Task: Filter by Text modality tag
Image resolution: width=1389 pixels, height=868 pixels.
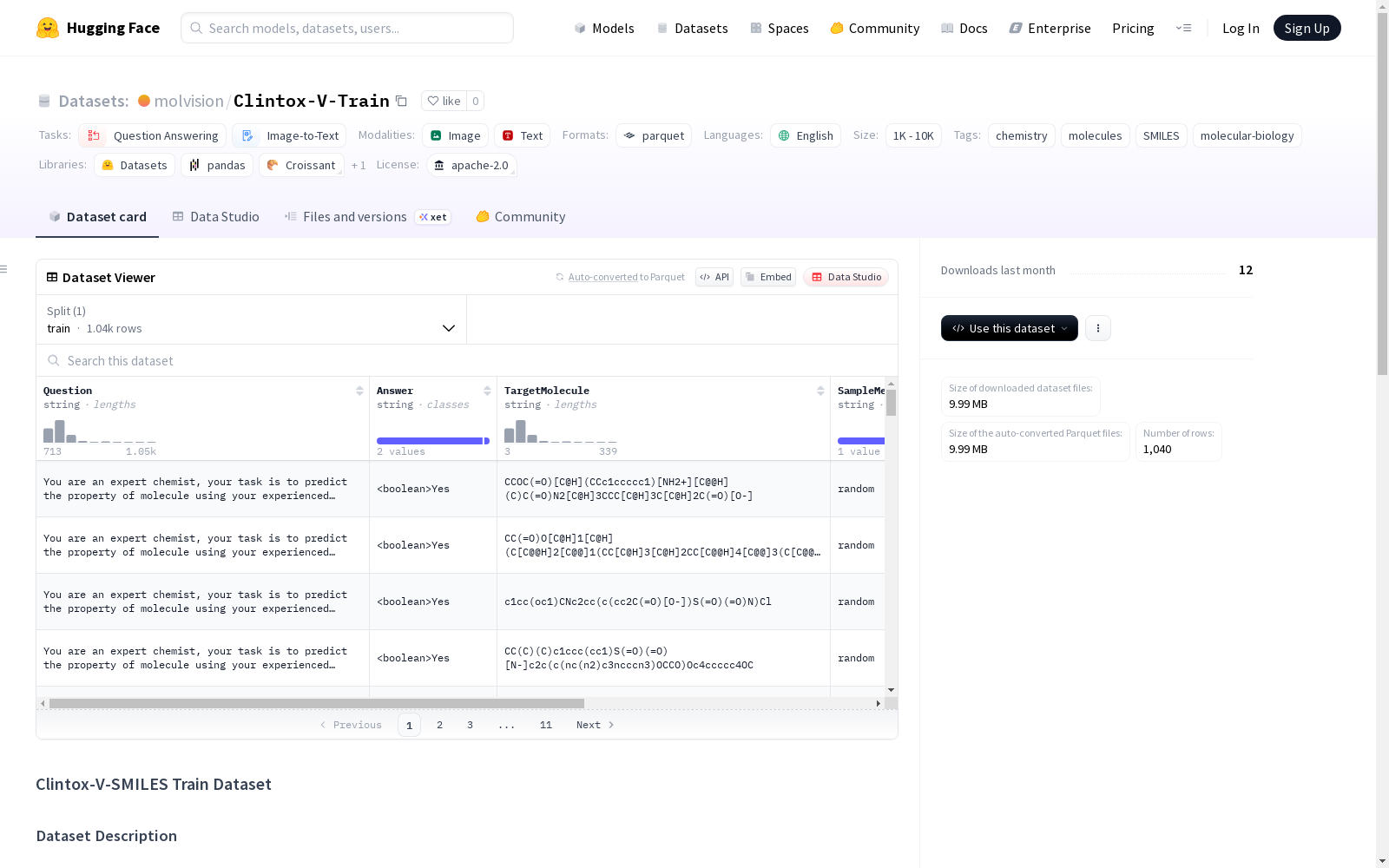Action: pos(523,135)
